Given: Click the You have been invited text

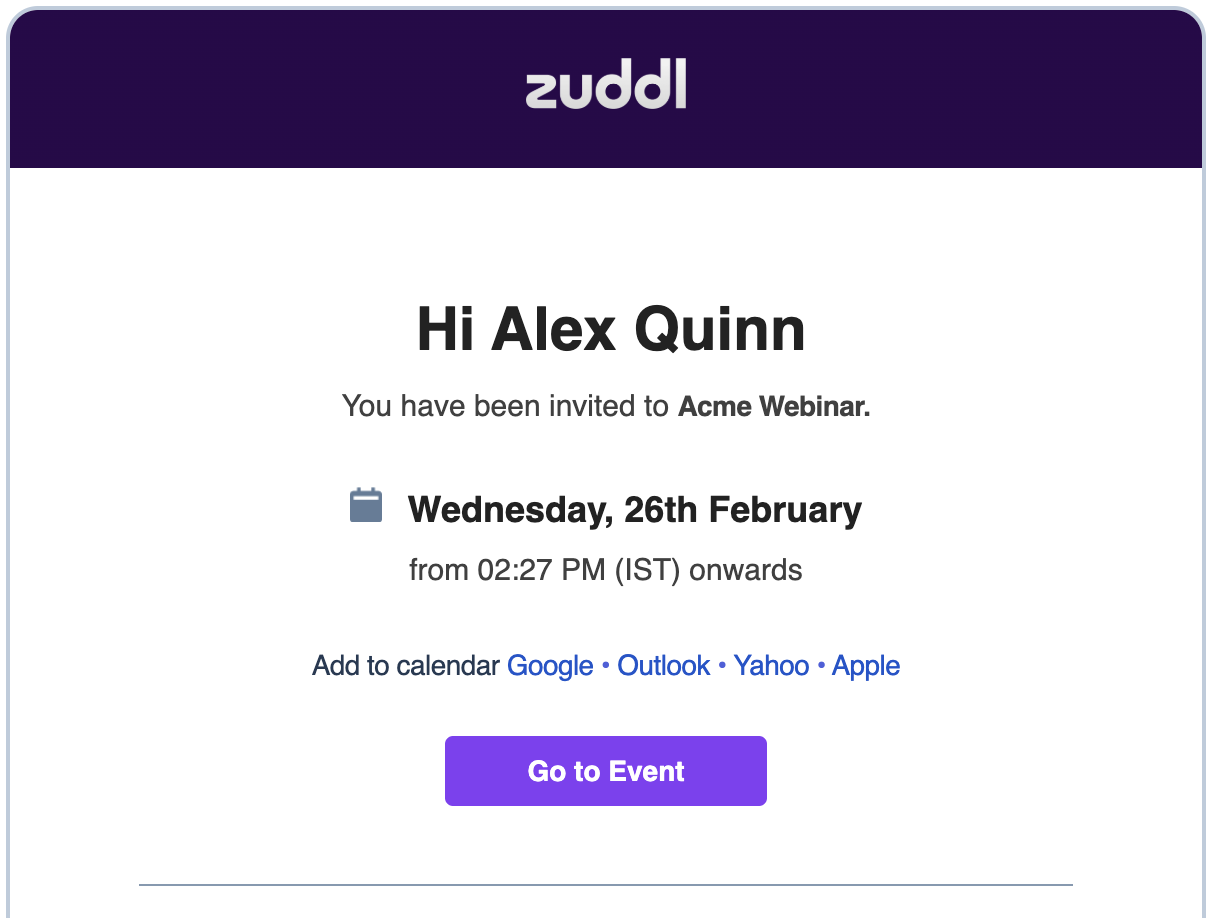Looking at the screenshot, I should 505,407.
